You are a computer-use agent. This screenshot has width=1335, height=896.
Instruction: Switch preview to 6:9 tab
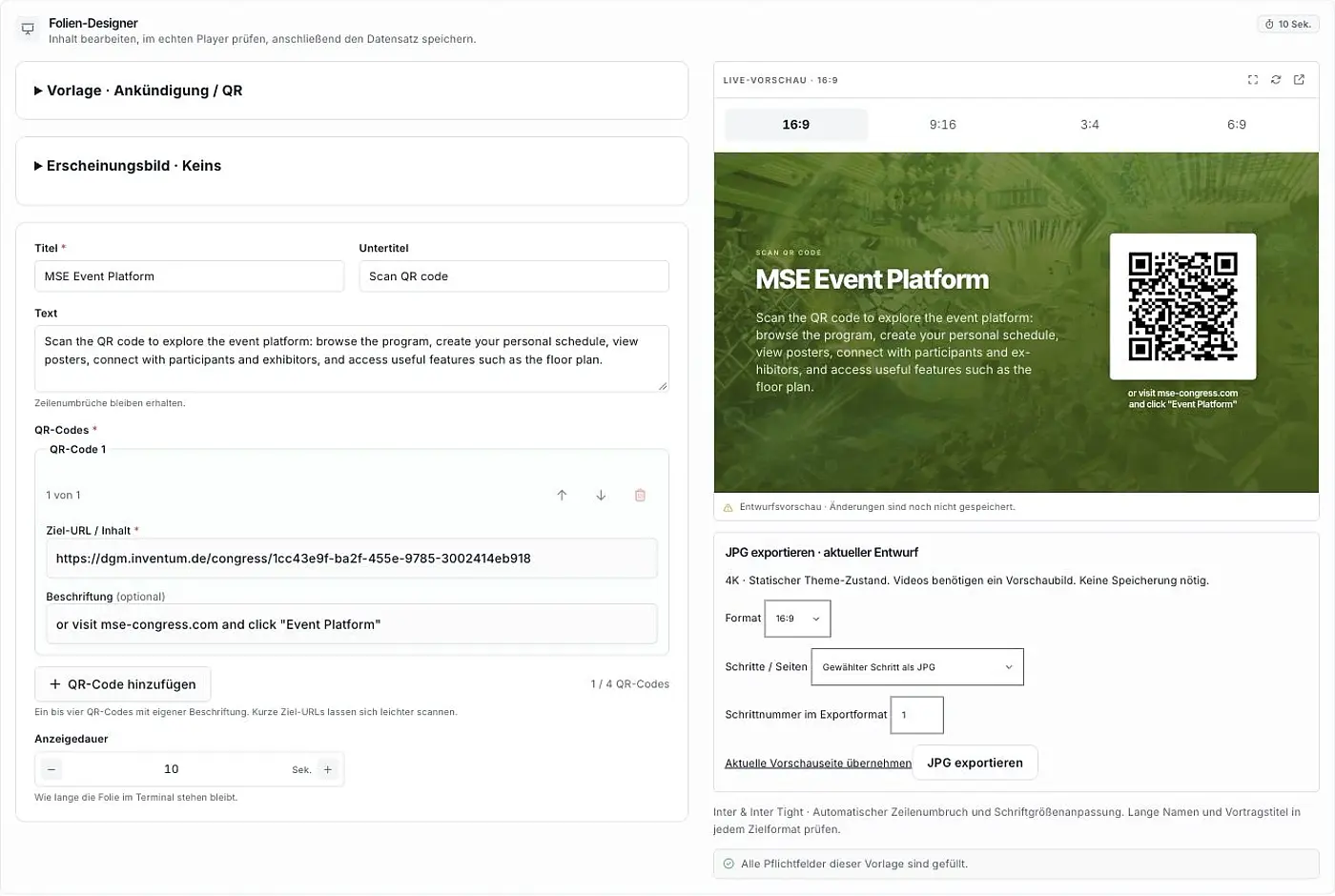(1237, 125)
